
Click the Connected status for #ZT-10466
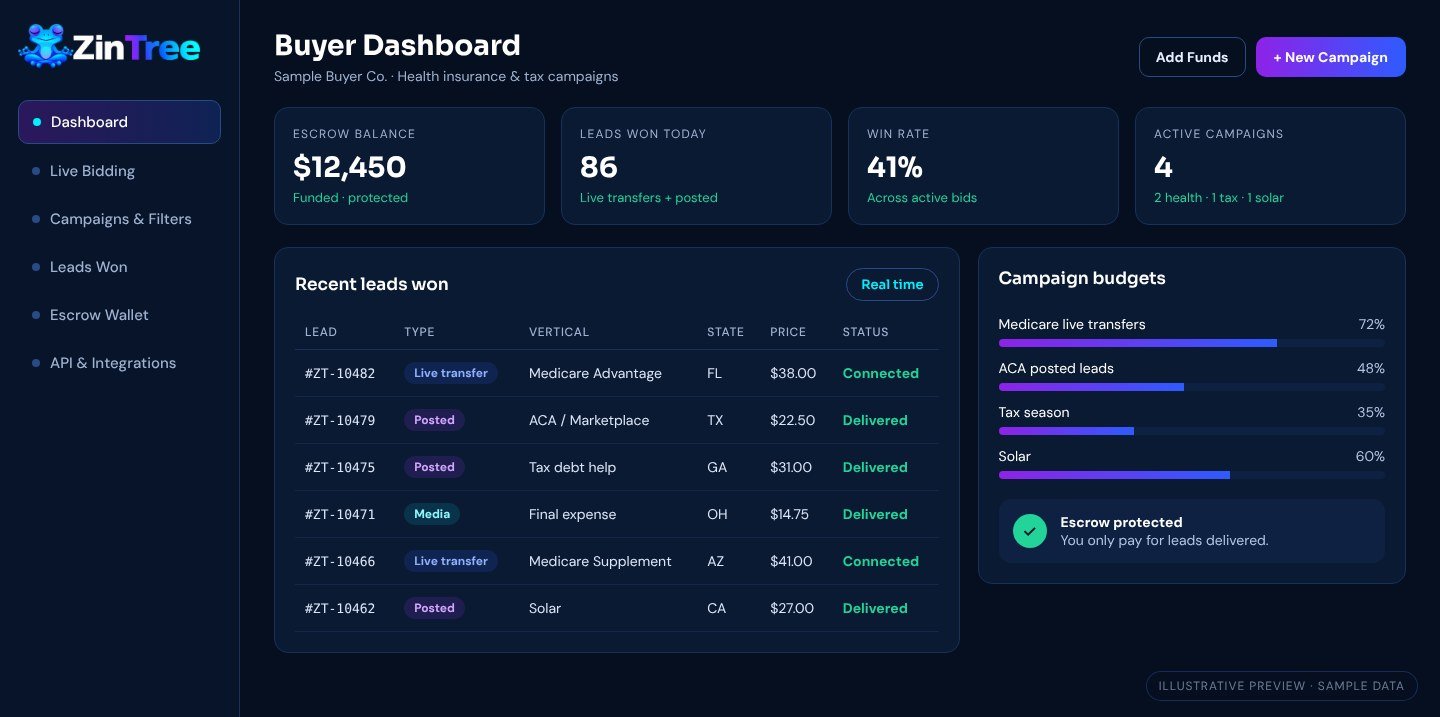point(880,562)
